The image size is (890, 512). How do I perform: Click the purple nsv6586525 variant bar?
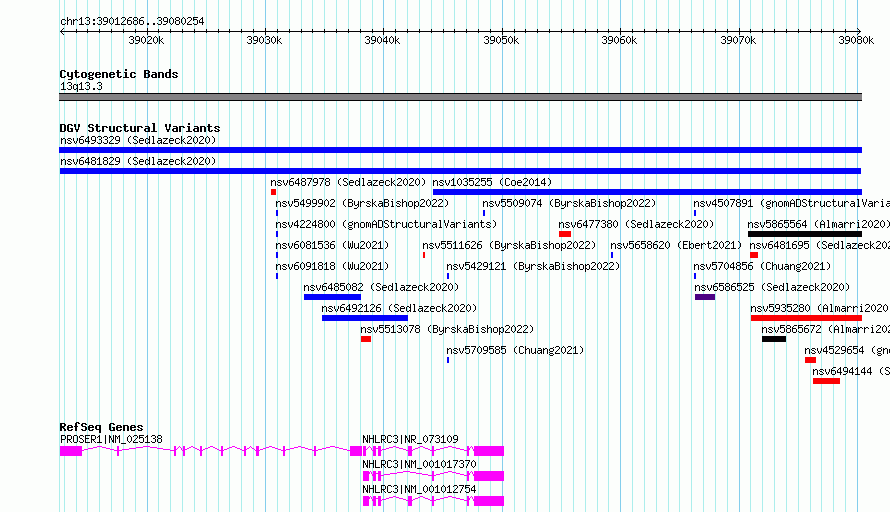coord(705,297)
